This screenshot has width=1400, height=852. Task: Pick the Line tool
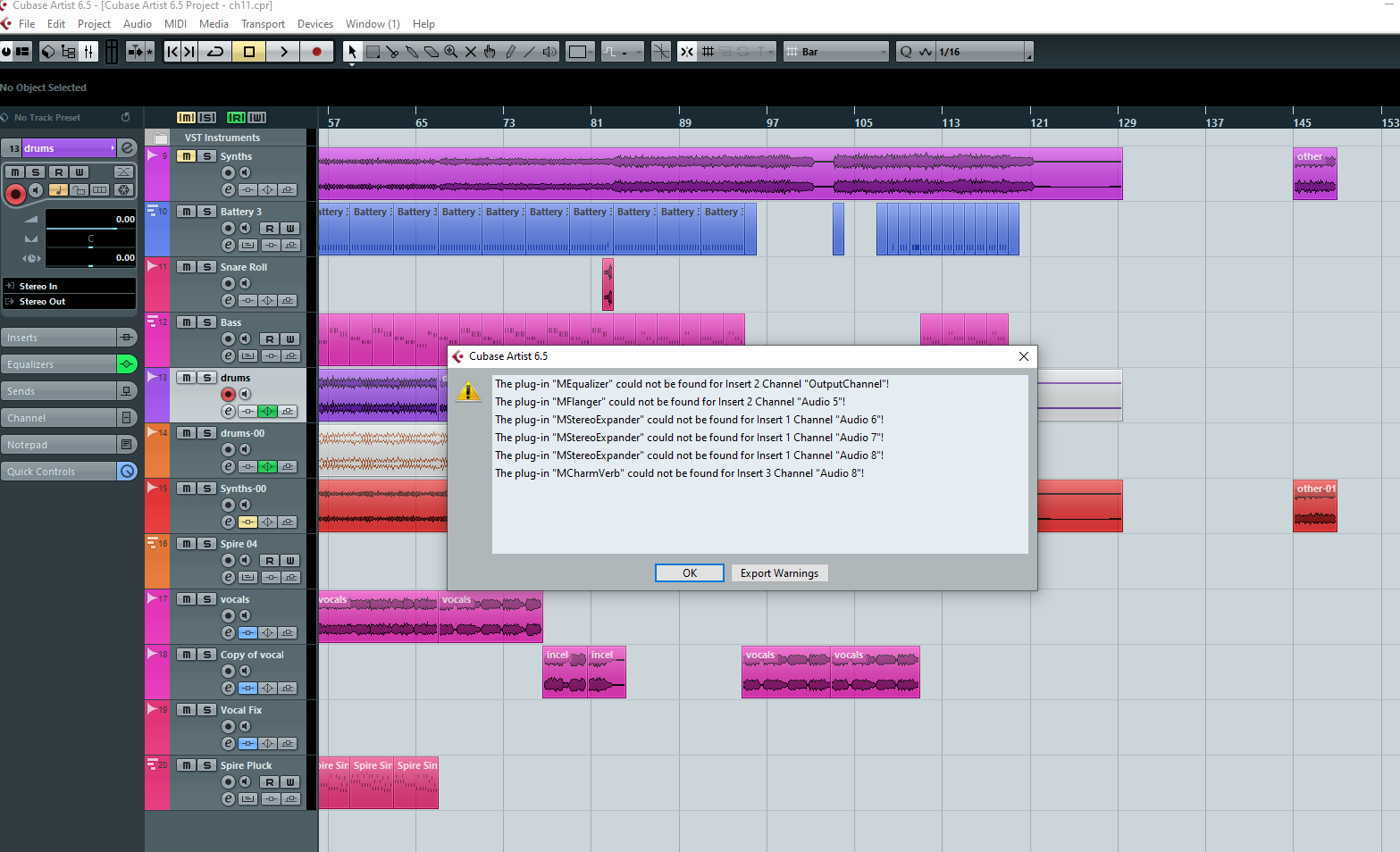click(x=530, y=52)
